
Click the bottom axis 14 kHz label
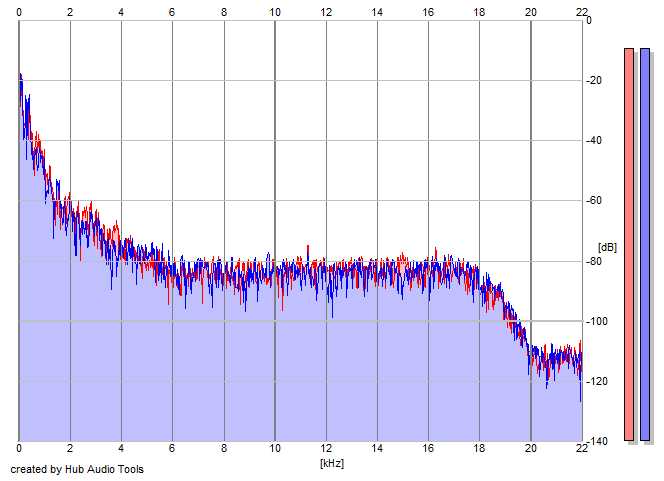click(x=377, y=448)
